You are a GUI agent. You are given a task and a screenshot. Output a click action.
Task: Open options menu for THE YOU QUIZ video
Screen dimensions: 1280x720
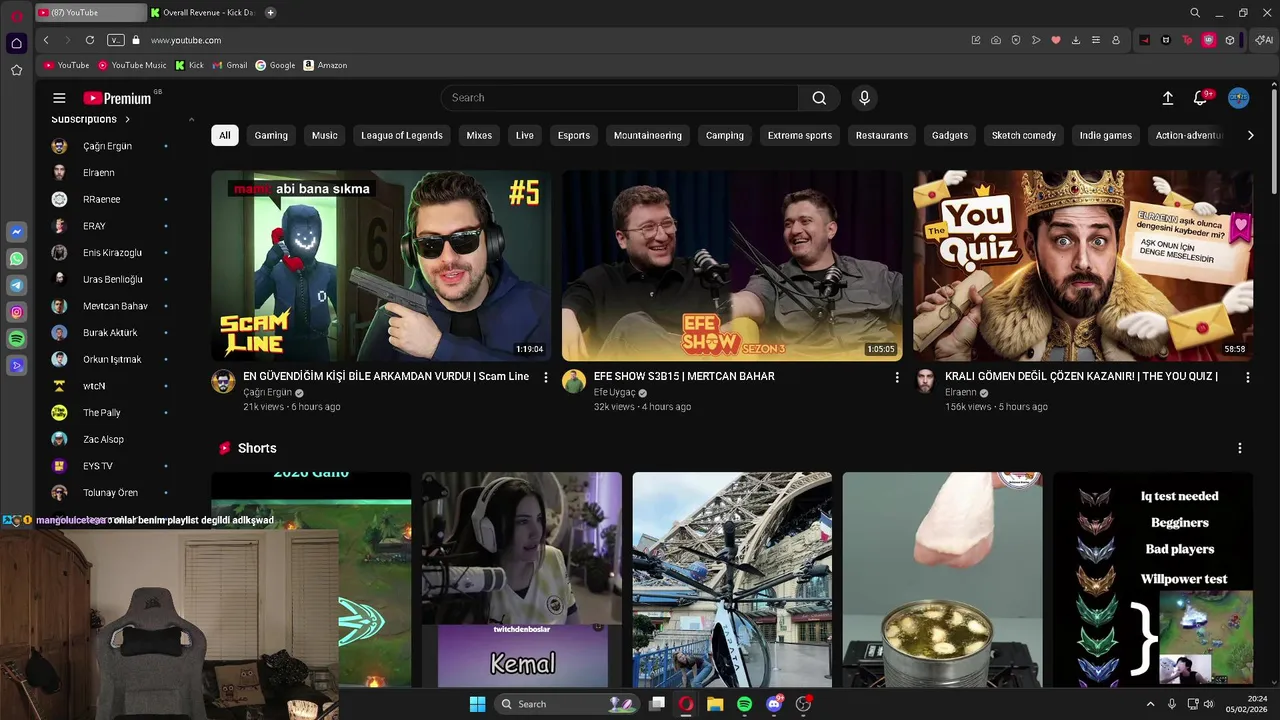click(x=1247, y=377)
